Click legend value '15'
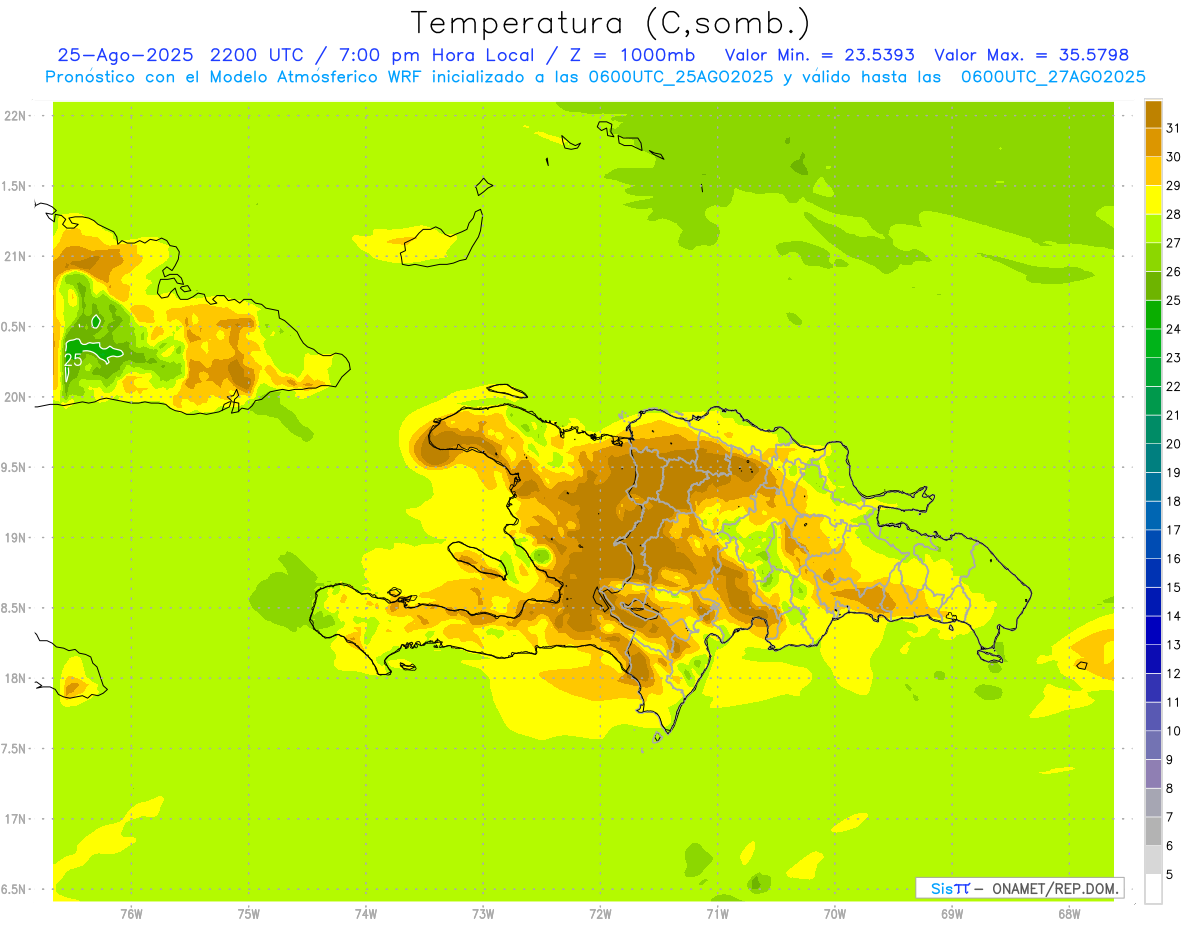Screen dimensions: 1200x927 (1174, 588)
